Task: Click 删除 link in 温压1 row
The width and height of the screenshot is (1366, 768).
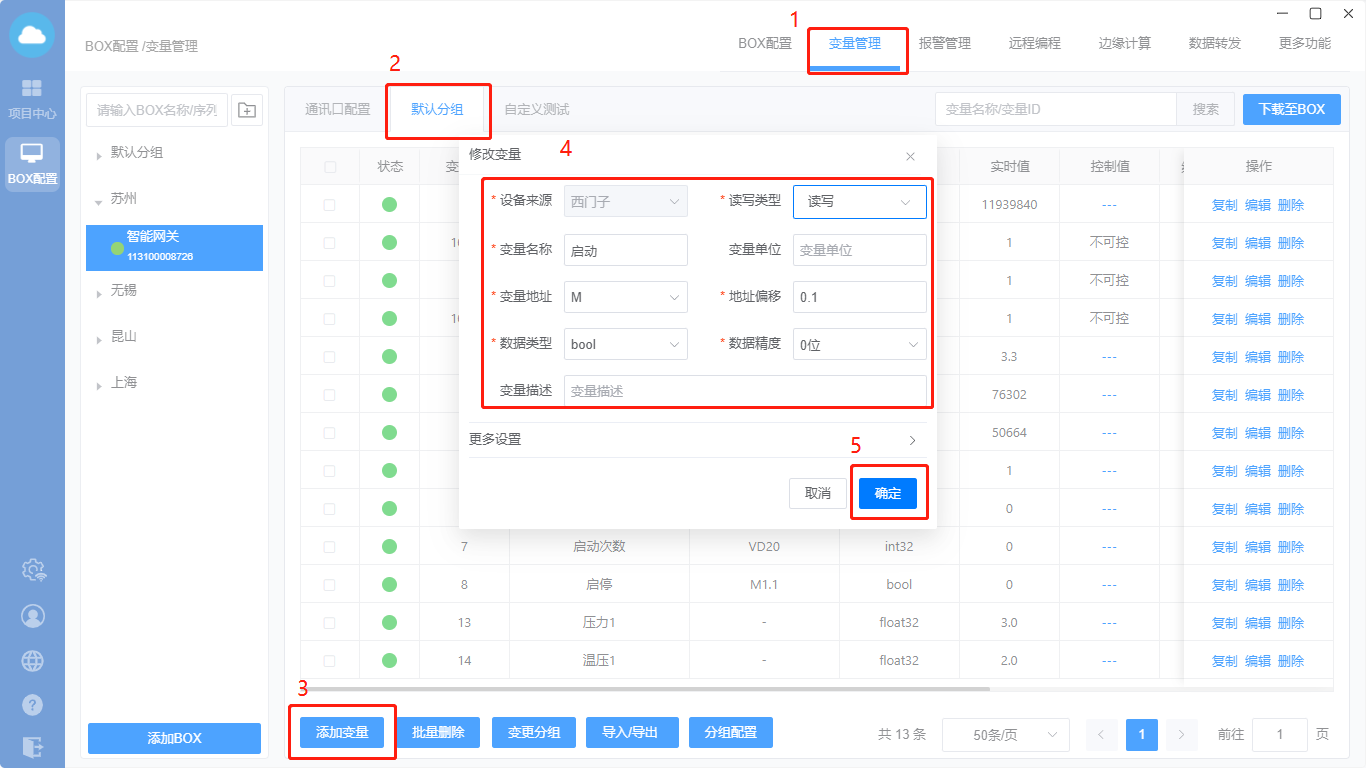Action: pos(1291,661)
